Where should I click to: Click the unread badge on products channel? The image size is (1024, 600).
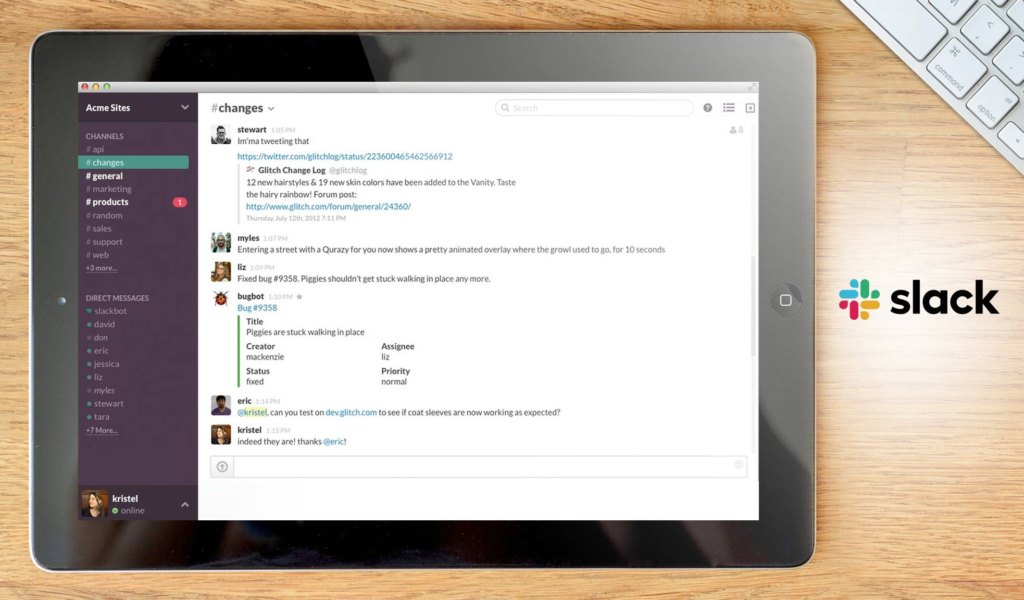click(180, 202)
